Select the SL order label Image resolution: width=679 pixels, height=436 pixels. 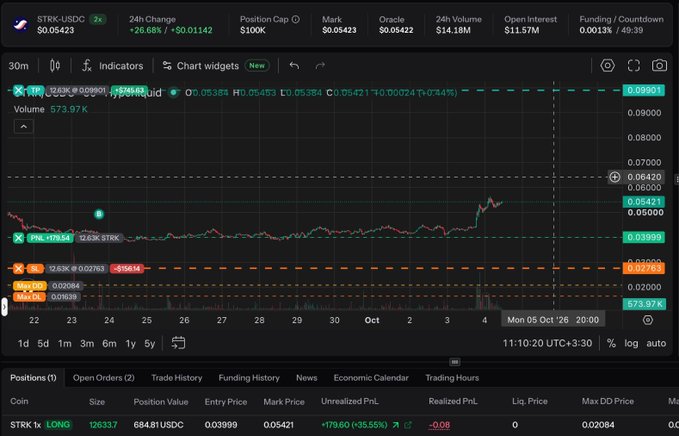pos(35,269)
